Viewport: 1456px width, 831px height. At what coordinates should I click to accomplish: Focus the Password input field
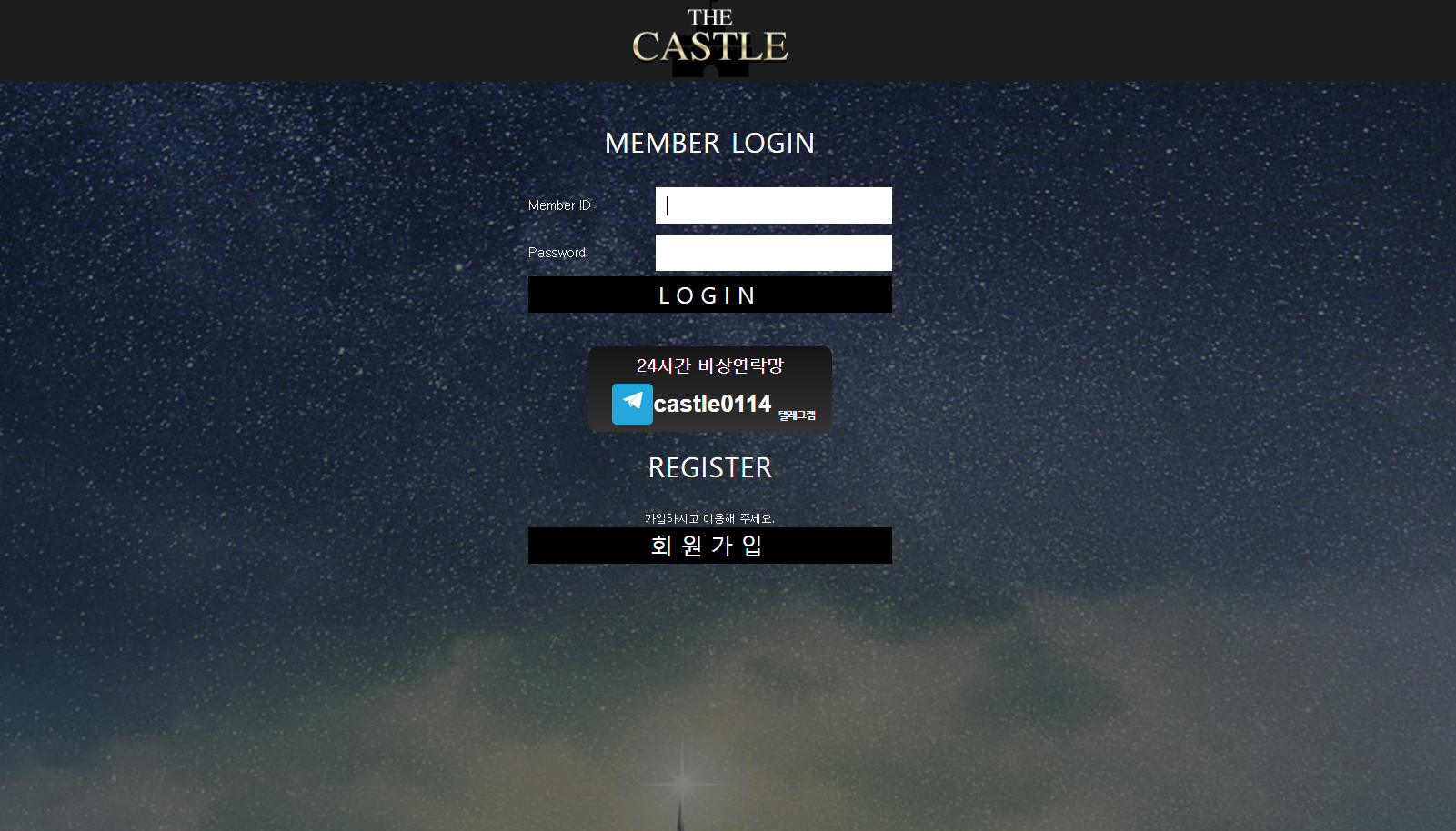pos(774,253)
